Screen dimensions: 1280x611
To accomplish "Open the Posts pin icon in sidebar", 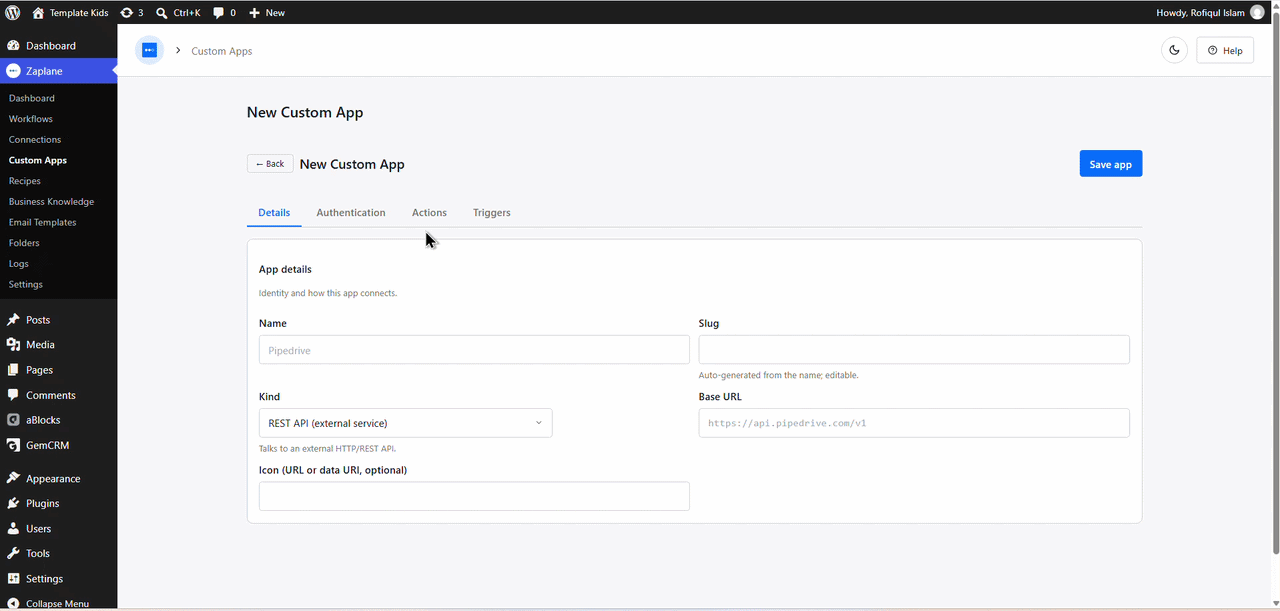I will (x=13, y=320).
